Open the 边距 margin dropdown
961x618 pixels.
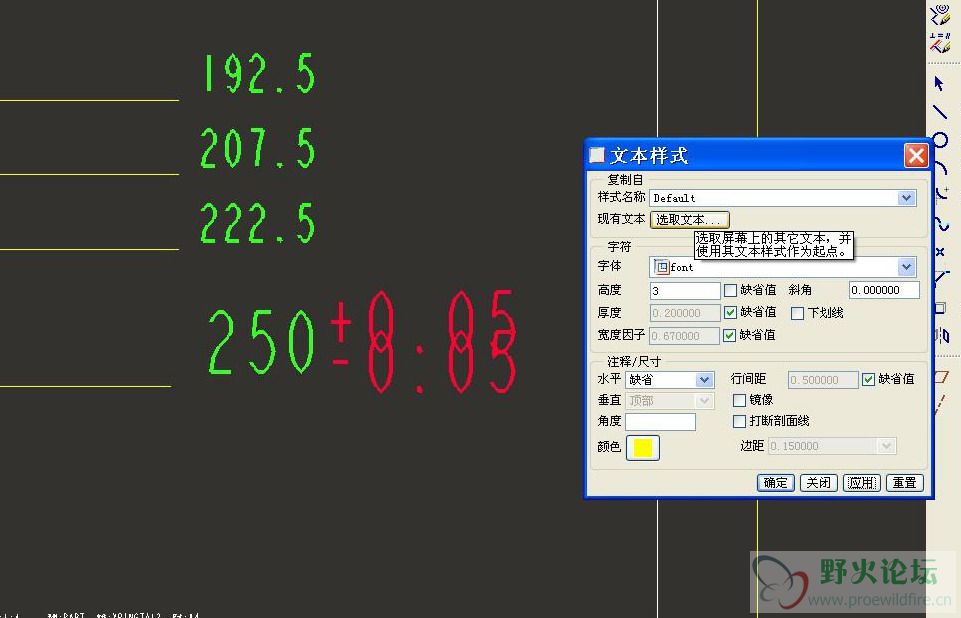click(886, 446)
